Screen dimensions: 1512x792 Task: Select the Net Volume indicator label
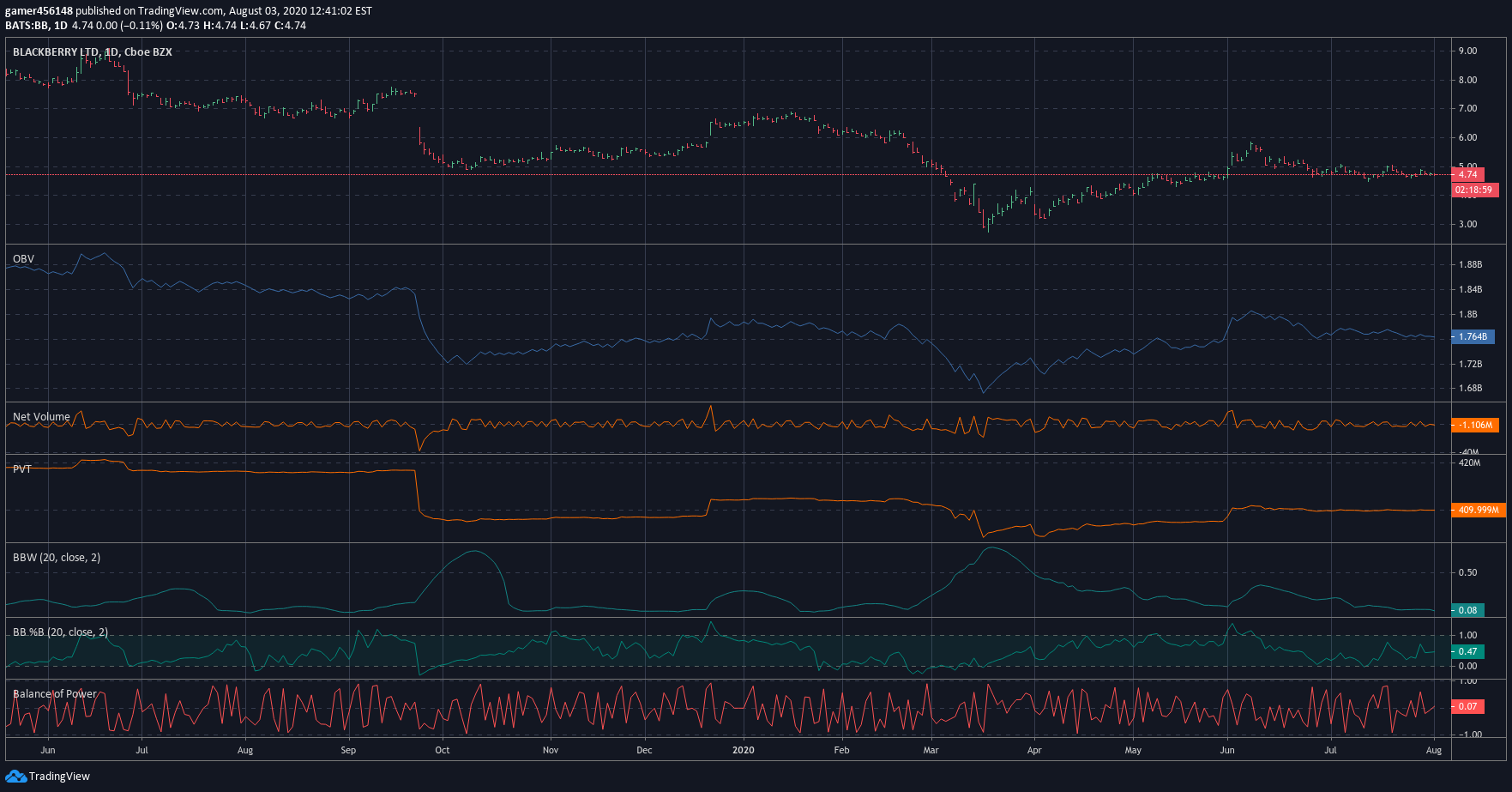tap(41, 417)
